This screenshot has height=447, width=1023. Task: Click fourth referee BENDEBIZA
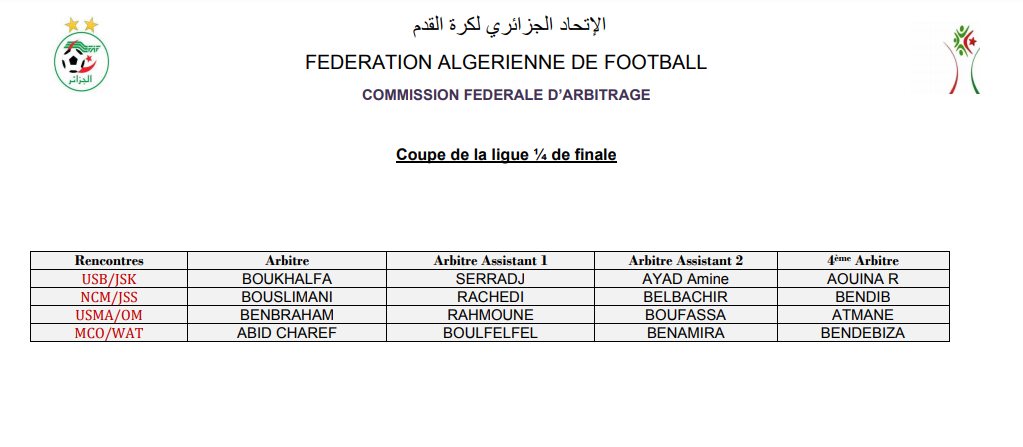point(863,333)
